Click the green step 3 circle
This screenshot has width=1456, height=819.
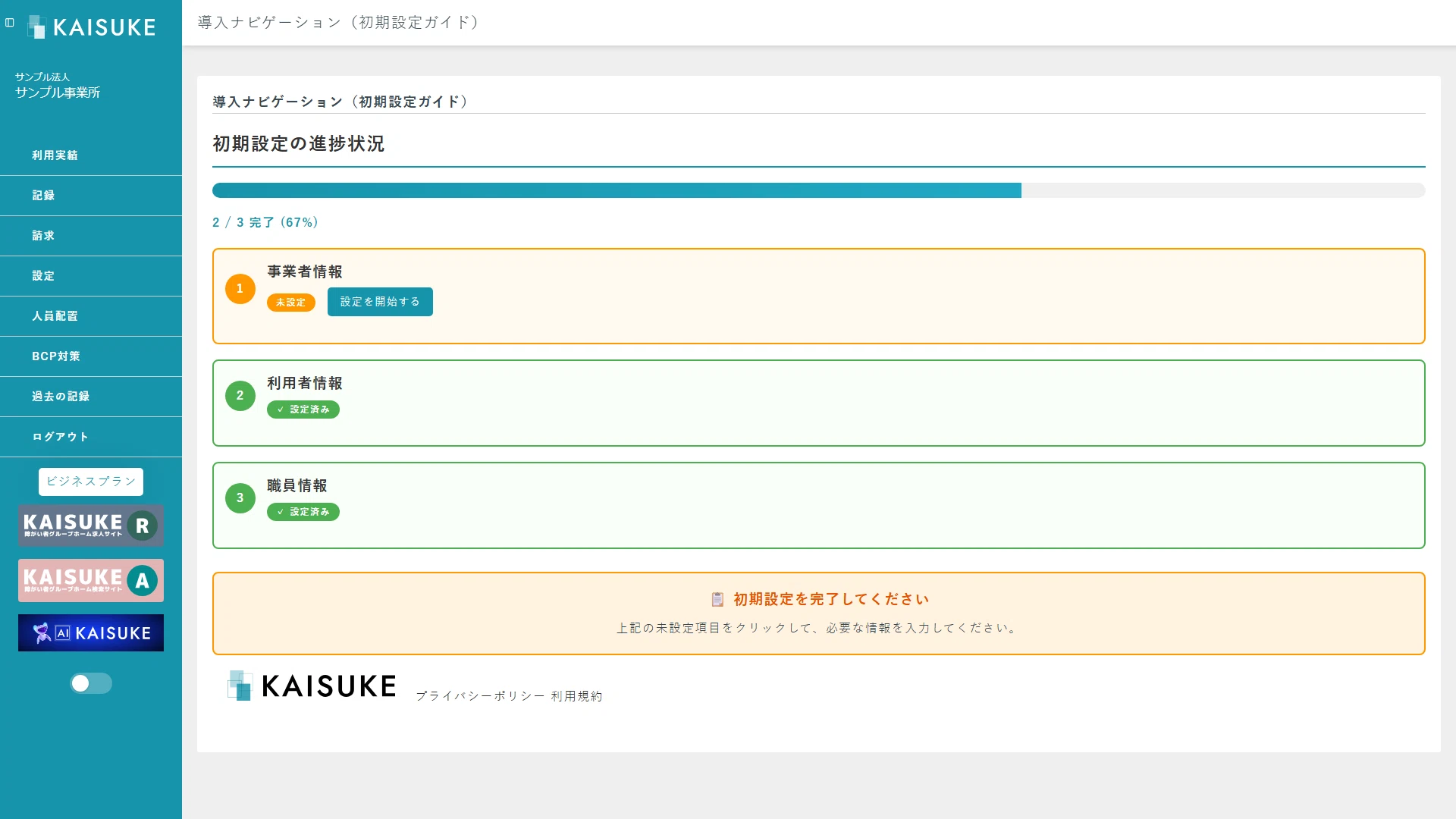tap(240, 498)
